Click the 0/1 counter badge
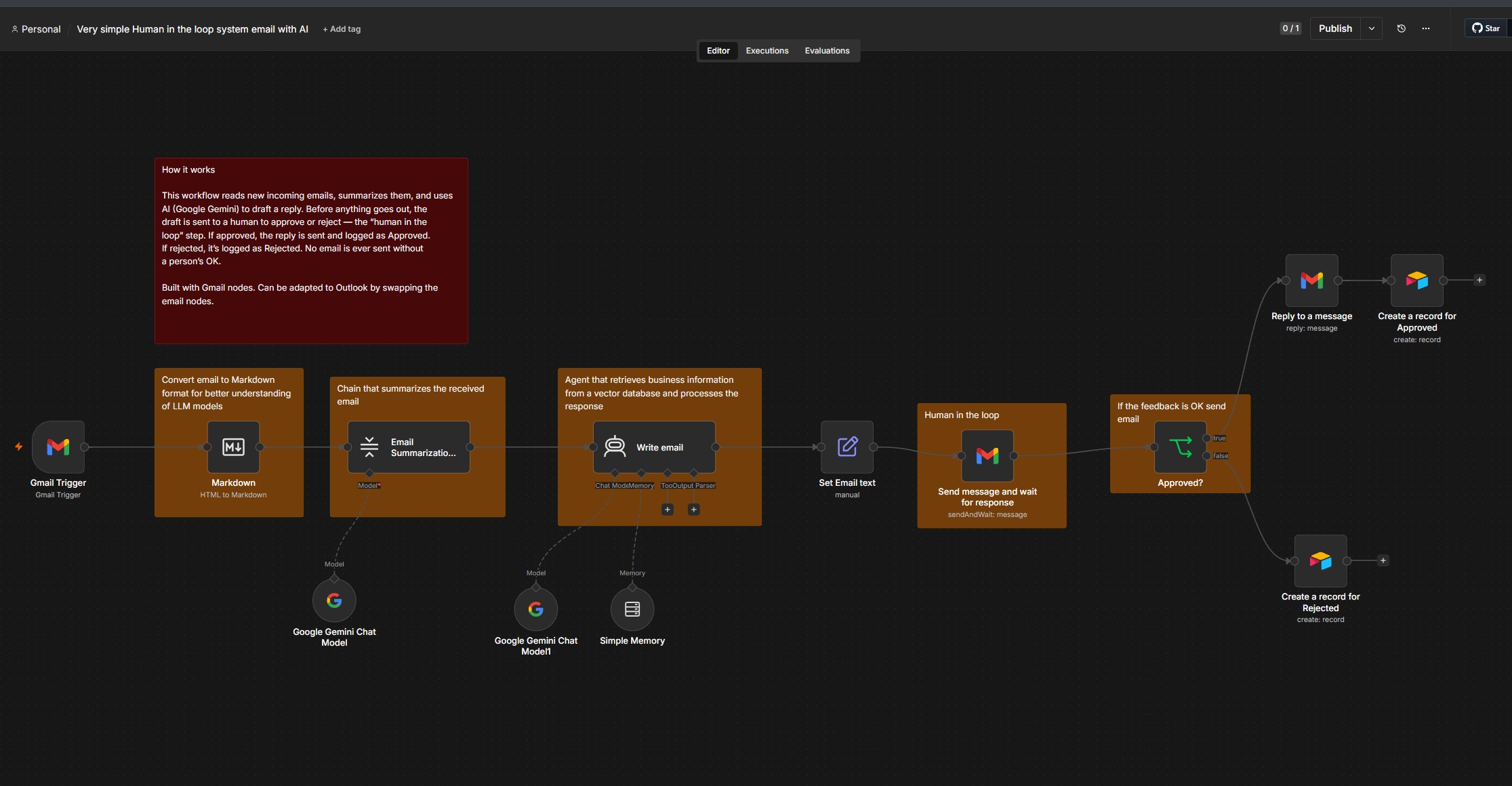The width and height of the screenshot is (1512, 786). (x=1290, y=28)
